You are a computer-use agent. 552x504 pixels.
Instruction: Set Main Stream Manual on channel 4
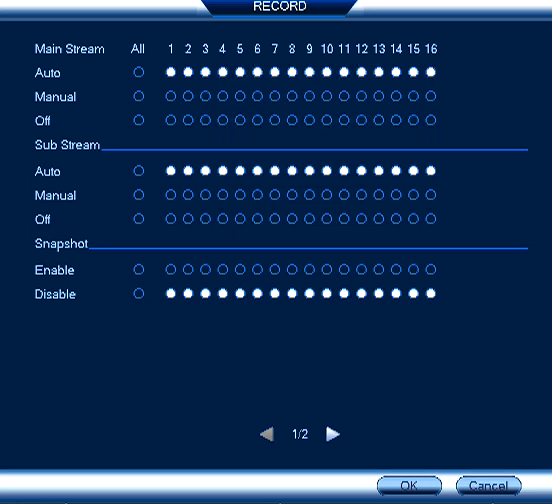[x=222, y=96]
